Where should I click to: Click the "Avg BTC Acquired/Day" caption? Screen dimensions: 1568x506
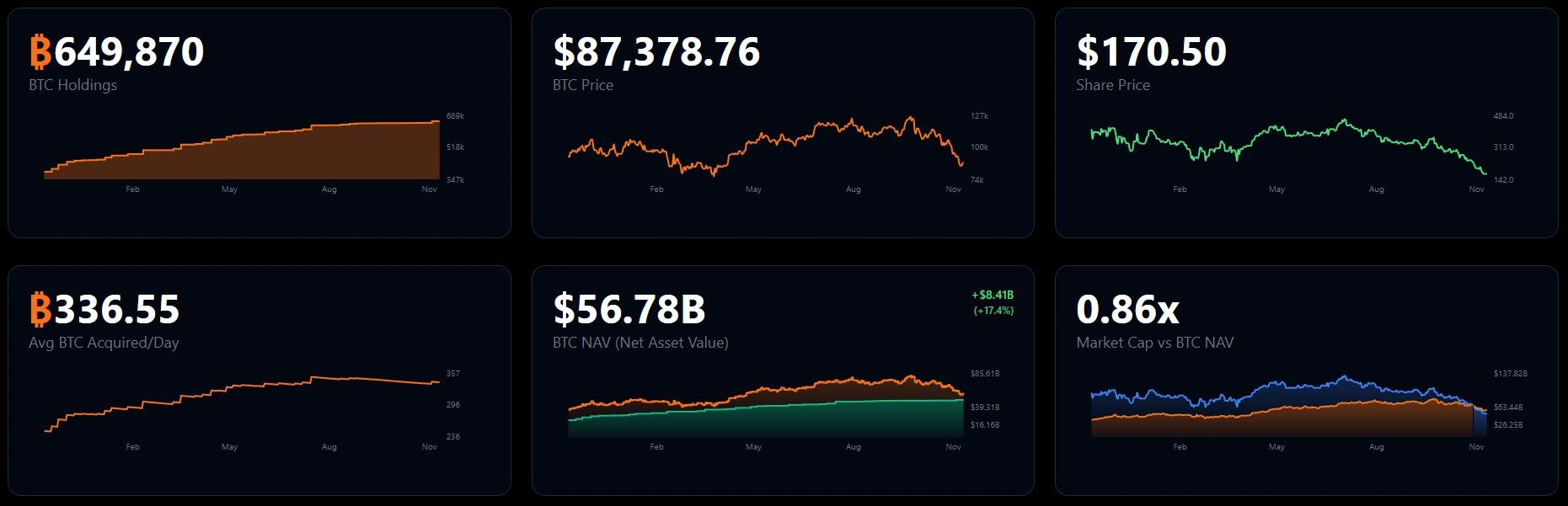point(104,343)
